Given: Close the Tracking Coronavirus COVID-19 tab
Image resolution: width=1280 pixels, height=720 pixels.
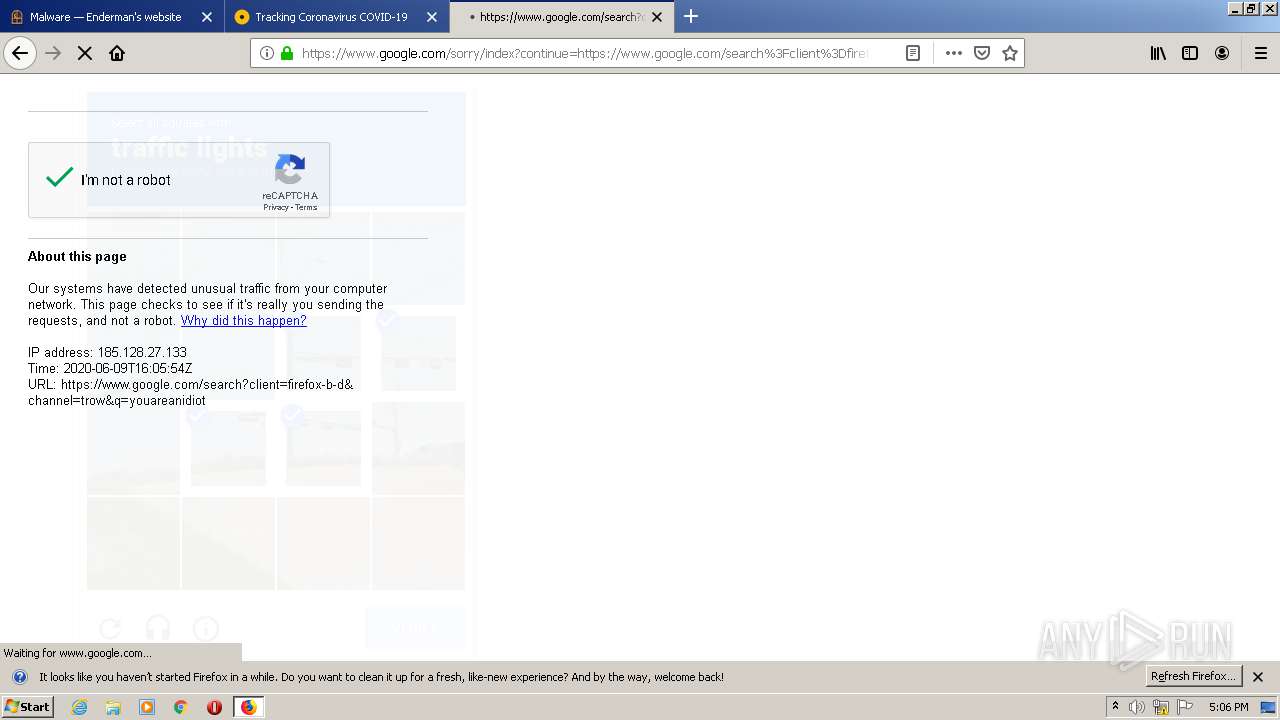Looking at the screenshot, I should tap(432, 17).
